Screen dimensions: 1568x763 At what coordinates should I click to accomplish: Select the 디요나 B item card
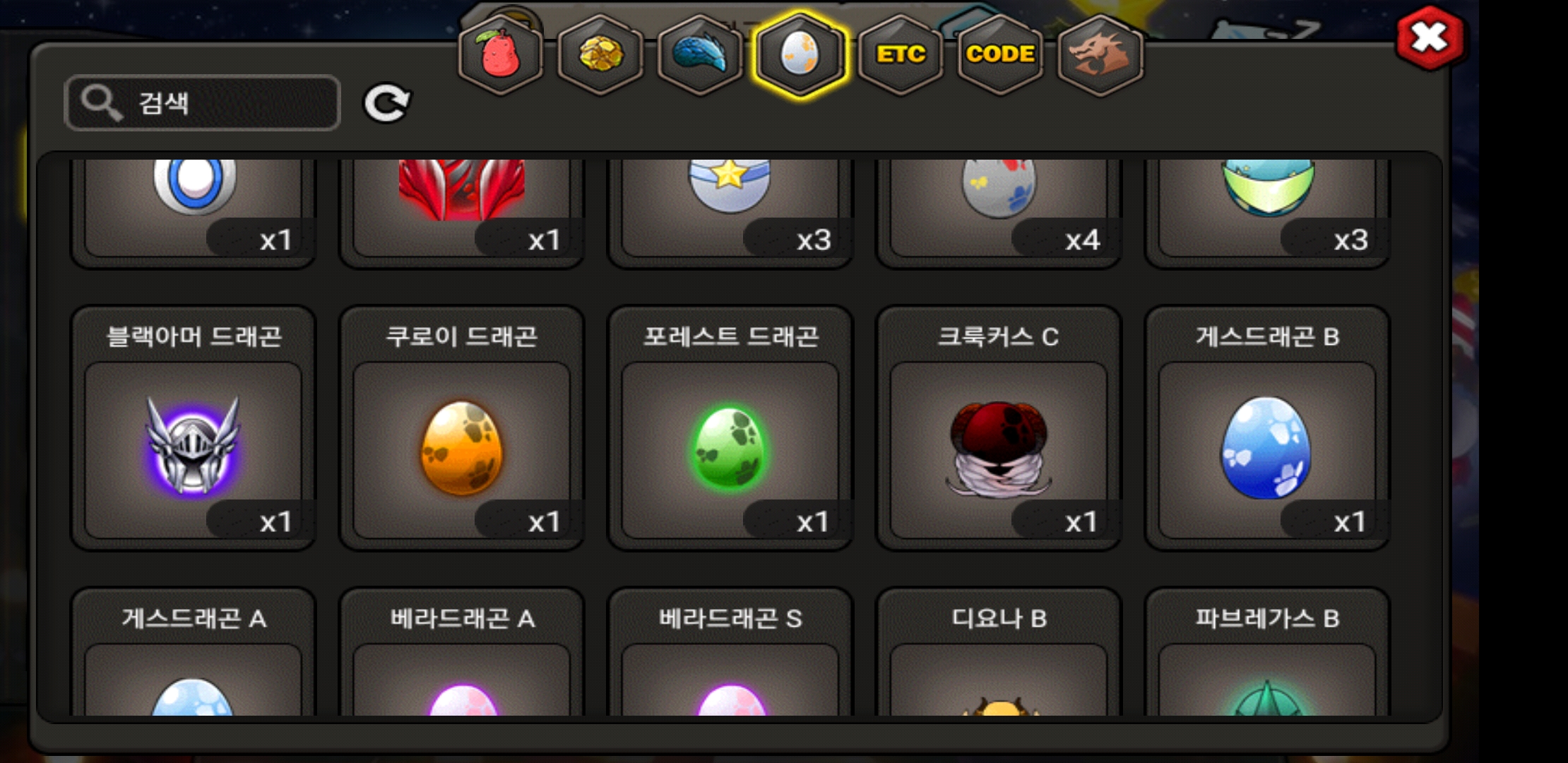coord(998,651)
